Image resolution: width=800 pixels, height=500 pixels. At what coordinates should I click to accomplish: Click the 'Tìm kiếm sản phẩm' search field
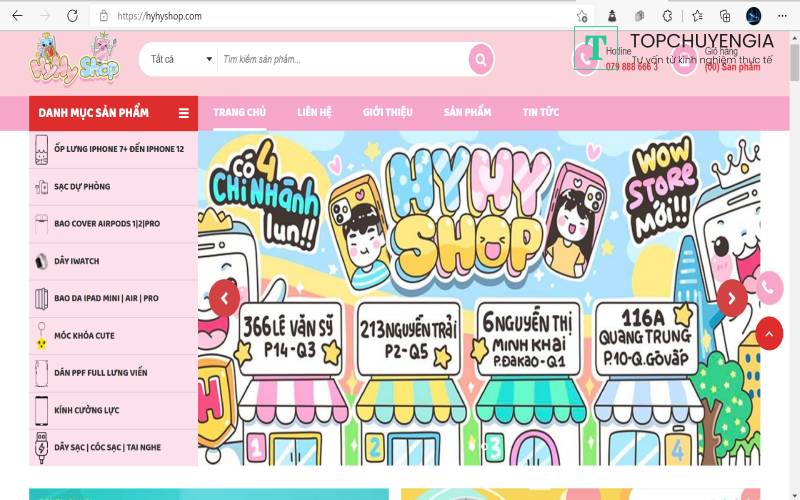point(340,60)
